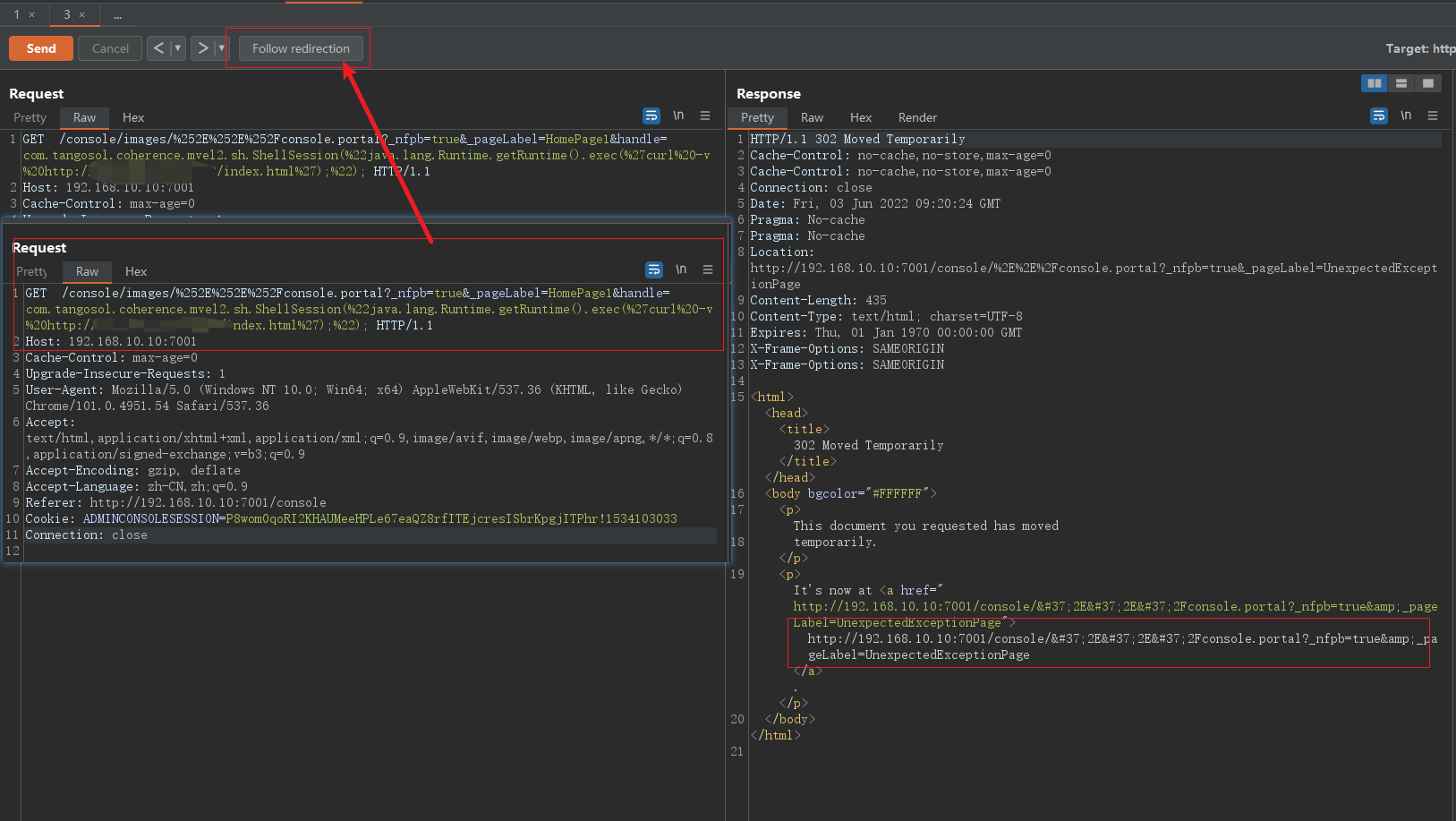The width and height of the screenshot is (1456, 821).
Task: Click the body bgcolor line in response
Action: coord(850,493)
